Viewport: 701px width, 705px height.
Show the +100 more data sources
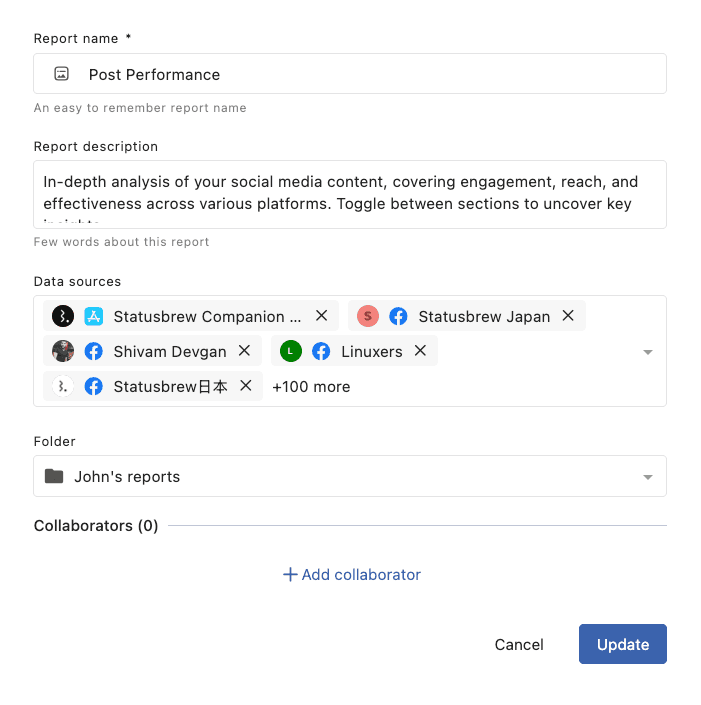point(311,387)
